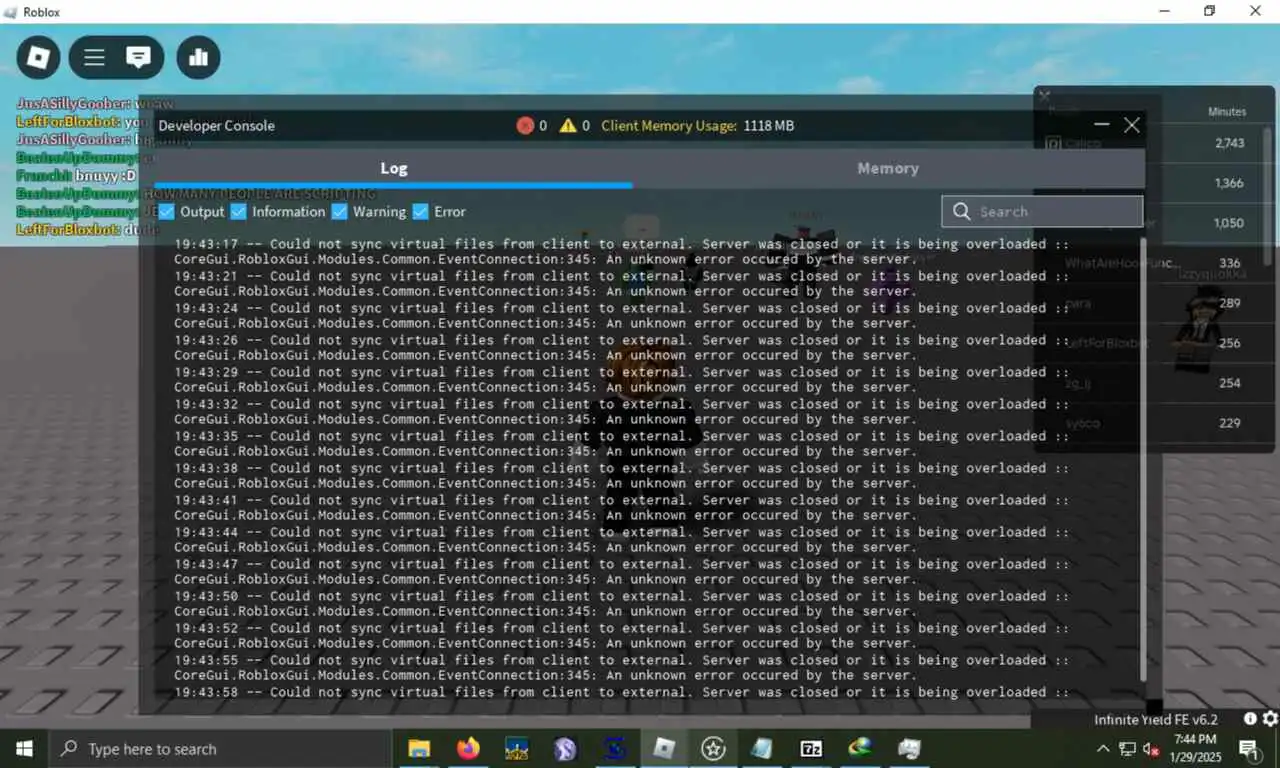Screen dimensions: 1280x768
Task: Toggle the chat bubble icon
Action: tap(138, 57)
